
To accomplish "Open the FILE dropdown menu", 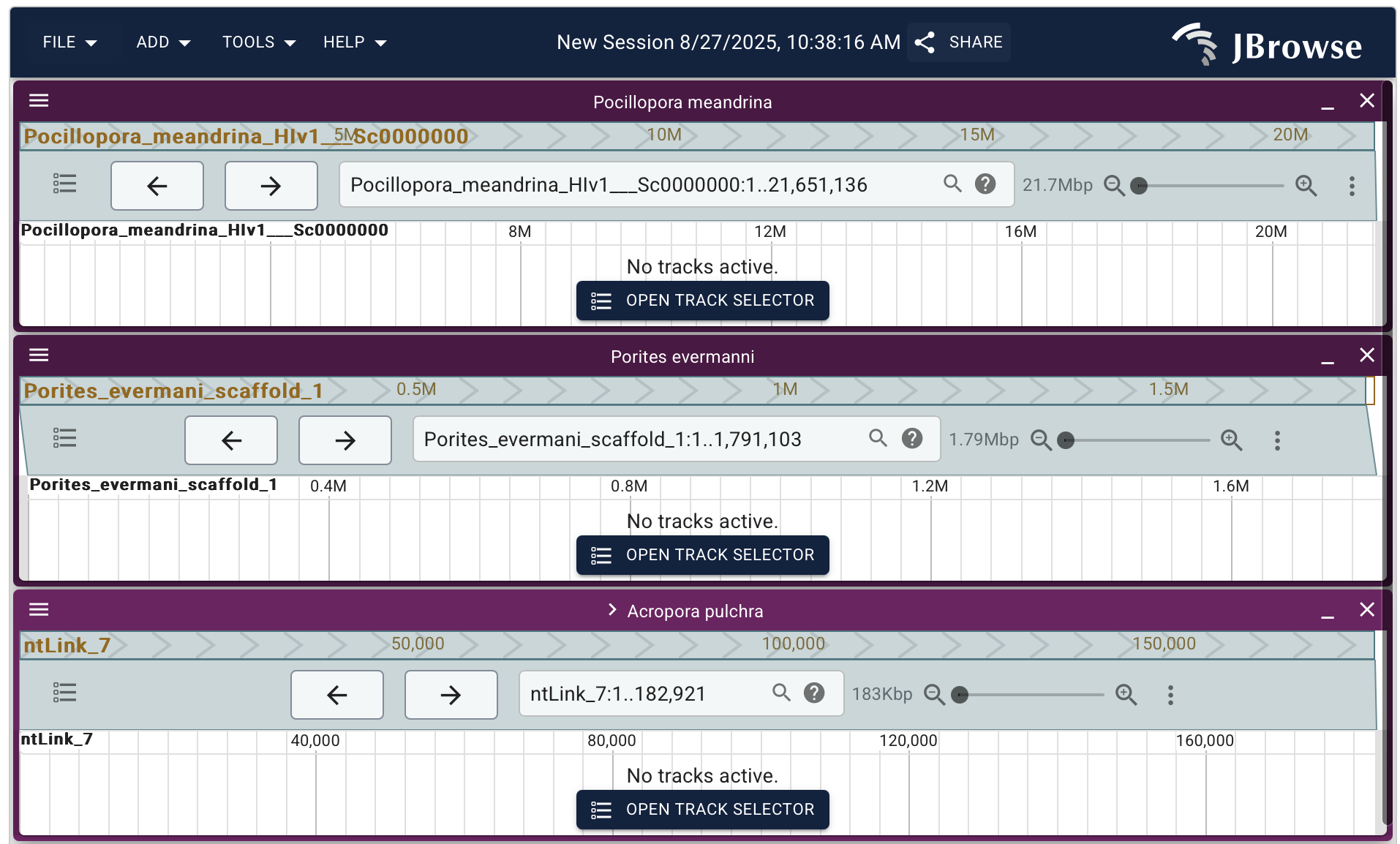I will (69, 42).
